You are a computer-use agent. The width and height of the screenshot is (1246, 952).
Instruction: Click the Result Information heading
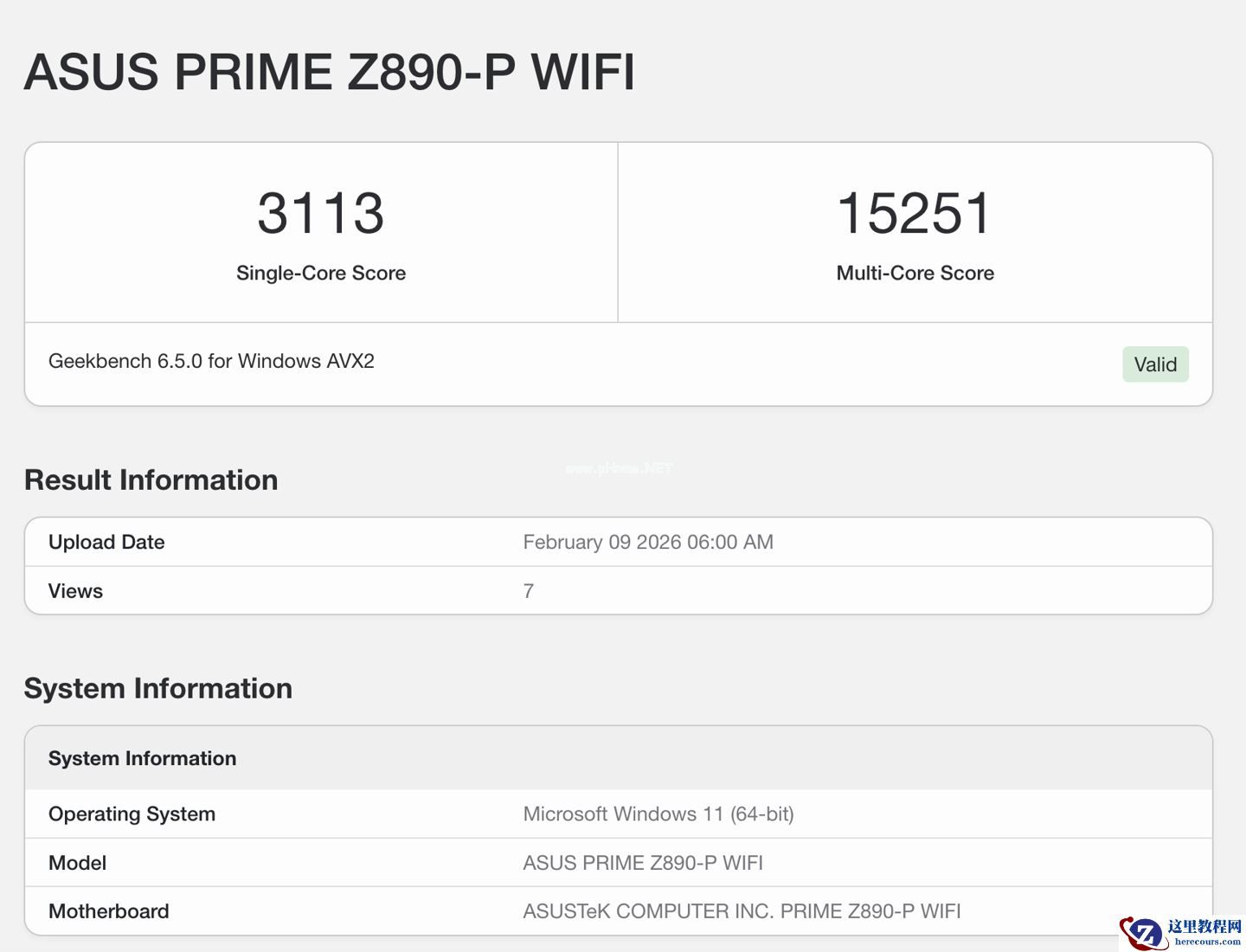pos(151,480)
